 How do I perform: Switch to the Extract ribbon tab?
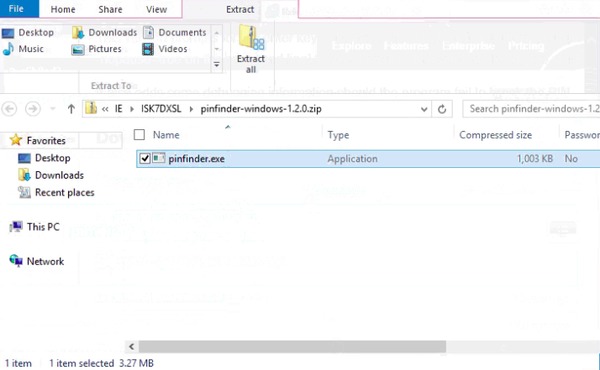point(240,9)
